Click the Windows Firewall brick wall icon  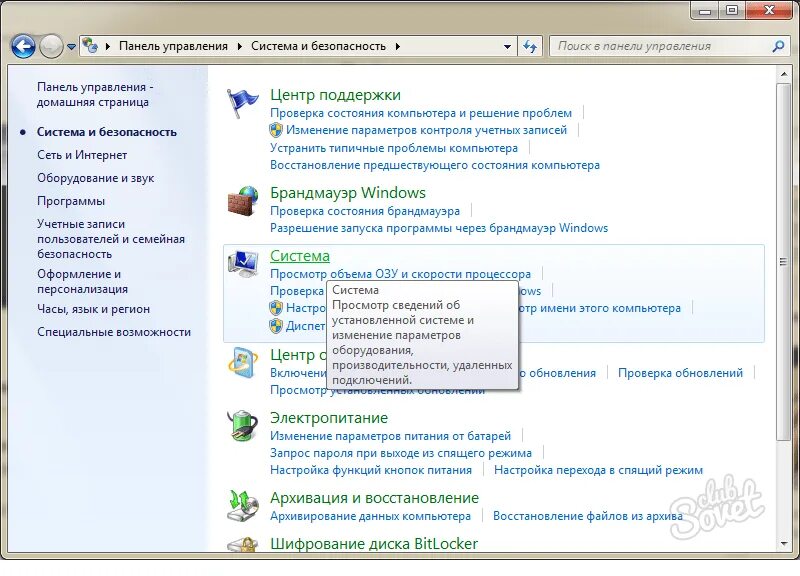point(243,202)
